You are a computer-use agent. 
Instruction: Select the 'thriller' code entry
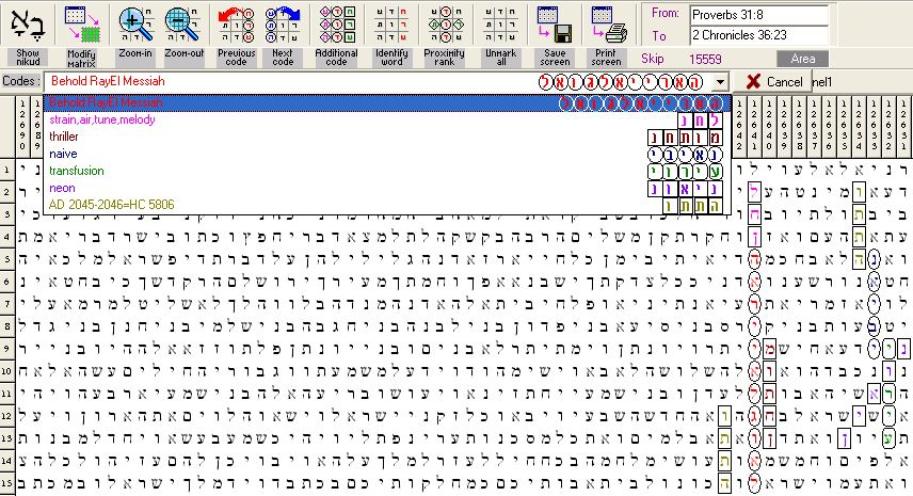pos(385,137)
